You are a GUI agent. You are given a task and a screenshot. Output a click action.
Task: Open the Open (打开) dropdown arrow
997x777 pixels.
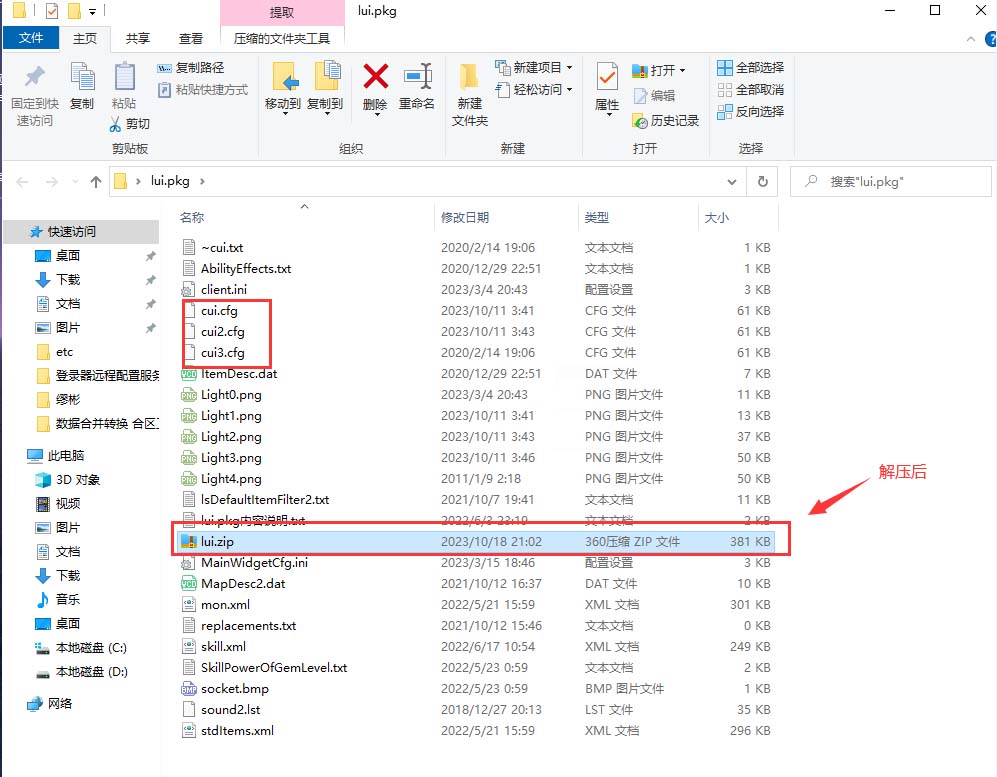click(682, 70)
